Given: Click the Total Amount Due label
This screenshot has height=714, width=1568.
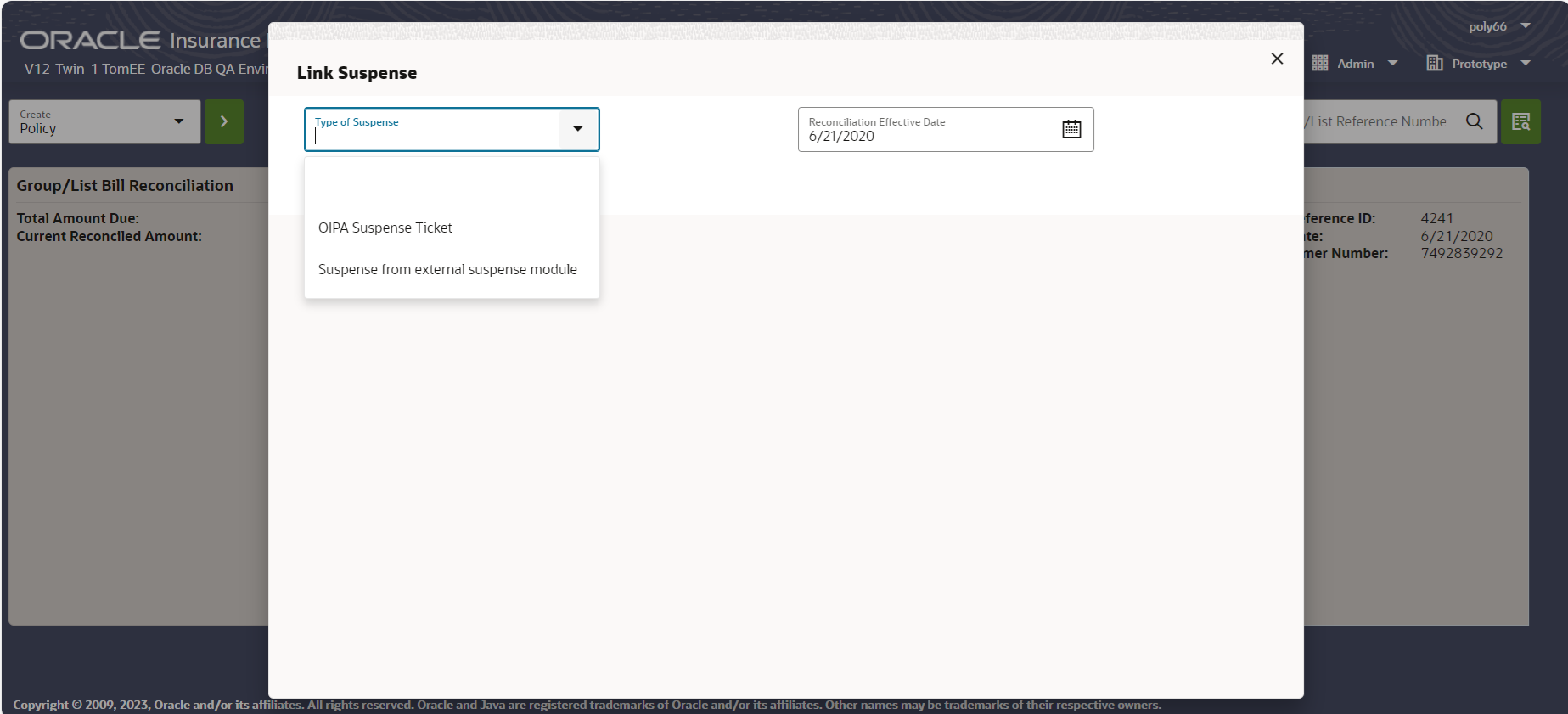Looking at the screenshot, I should point(78,218).
